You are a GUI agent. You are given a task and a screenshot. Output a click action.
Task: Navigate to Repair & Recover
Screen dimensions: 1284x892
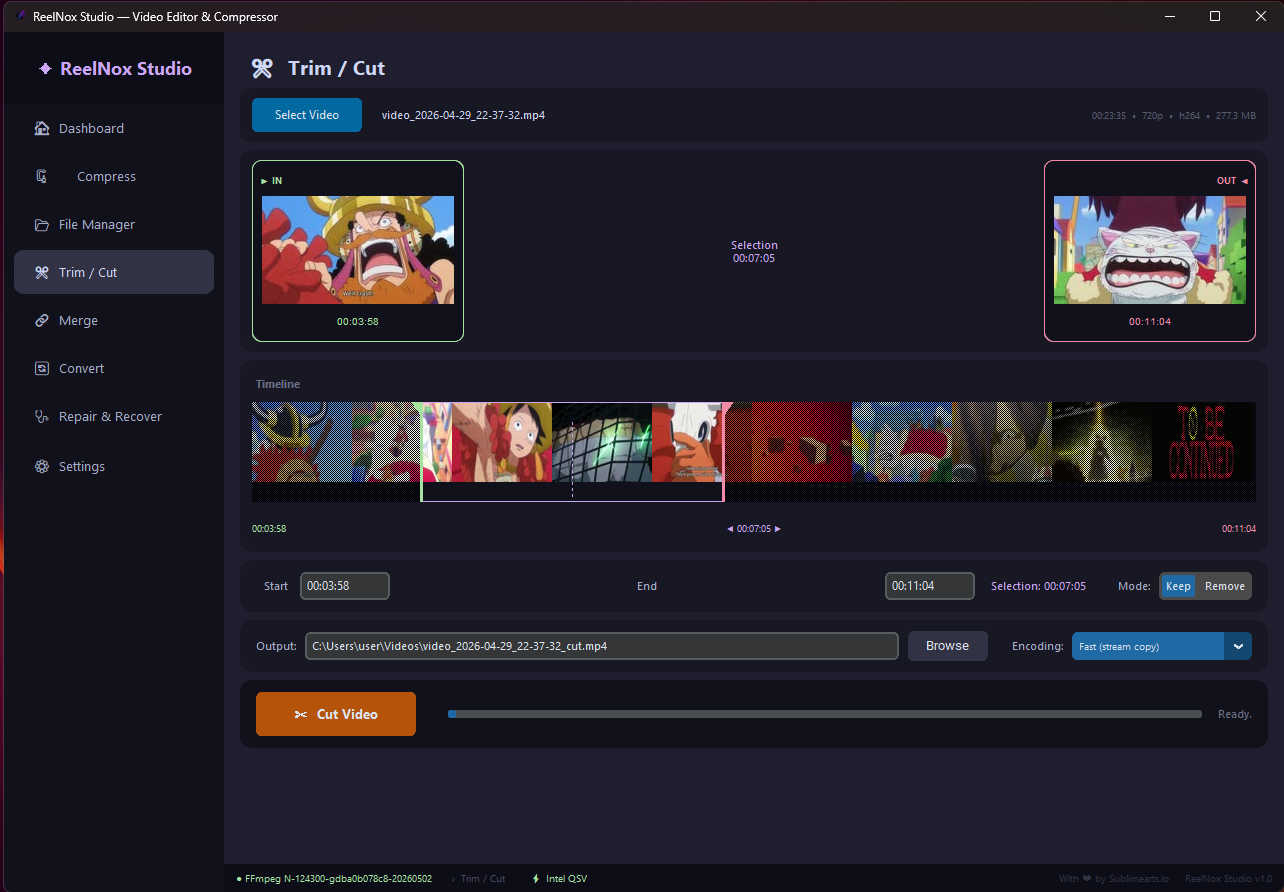coord(114,416)
